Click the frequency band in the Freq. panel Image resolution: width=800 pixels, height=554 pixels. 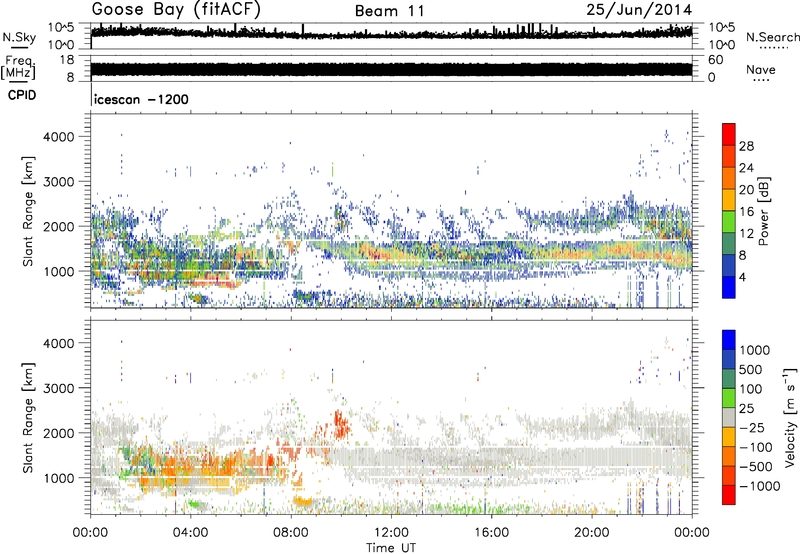pos(391,69)
